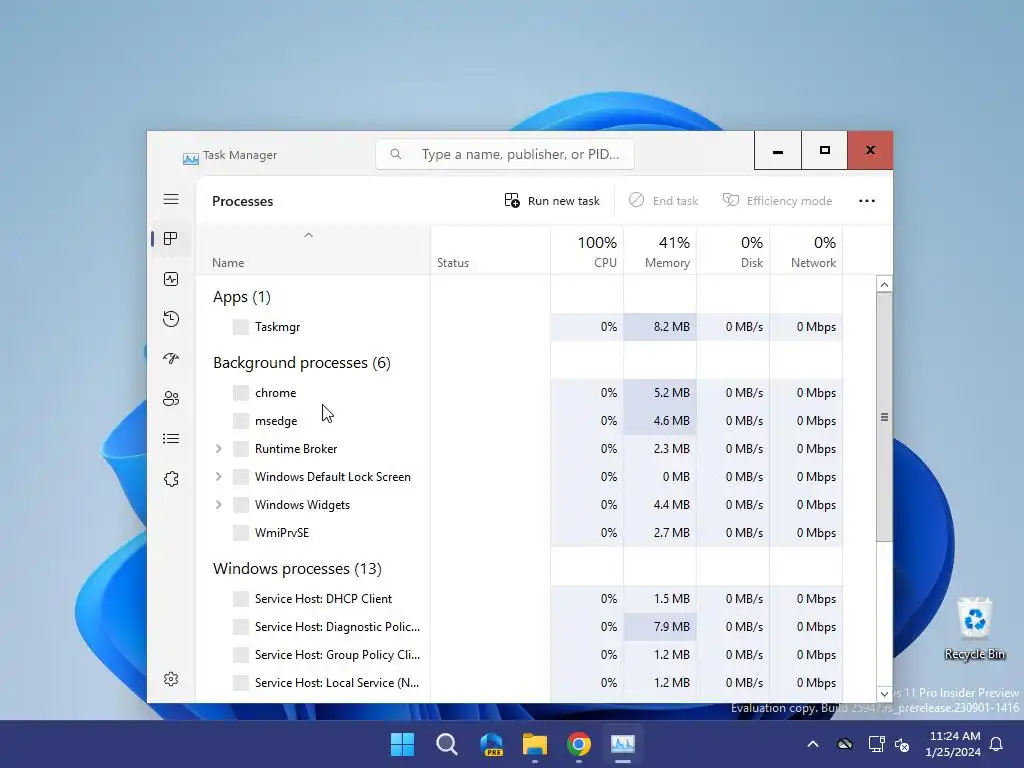Click the scrollbar down arrow
Screen dimensions: 1024x768
point(884,694)
